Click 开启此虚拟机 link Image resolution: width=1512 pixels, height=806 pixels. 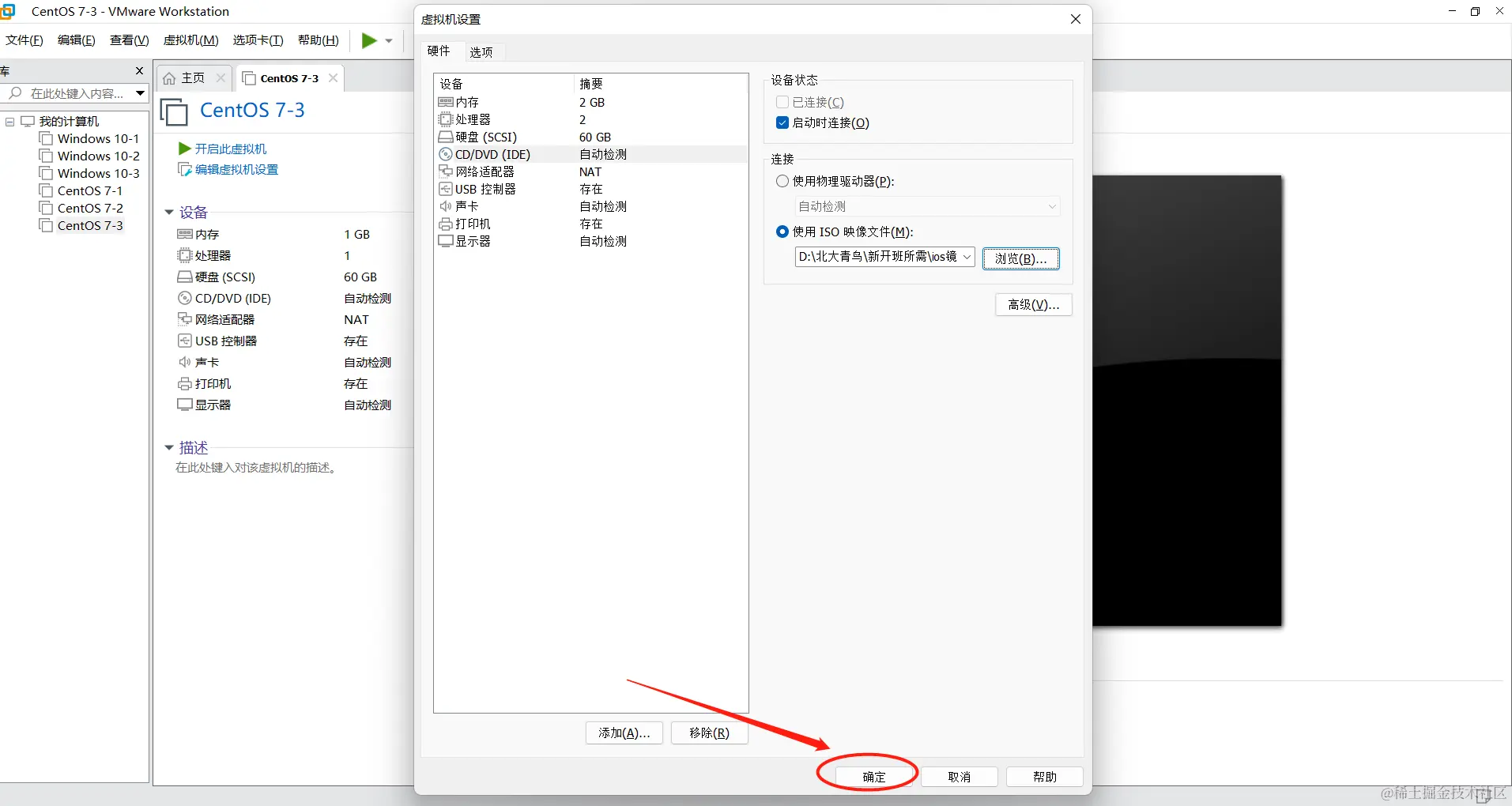tap(231, 149)
